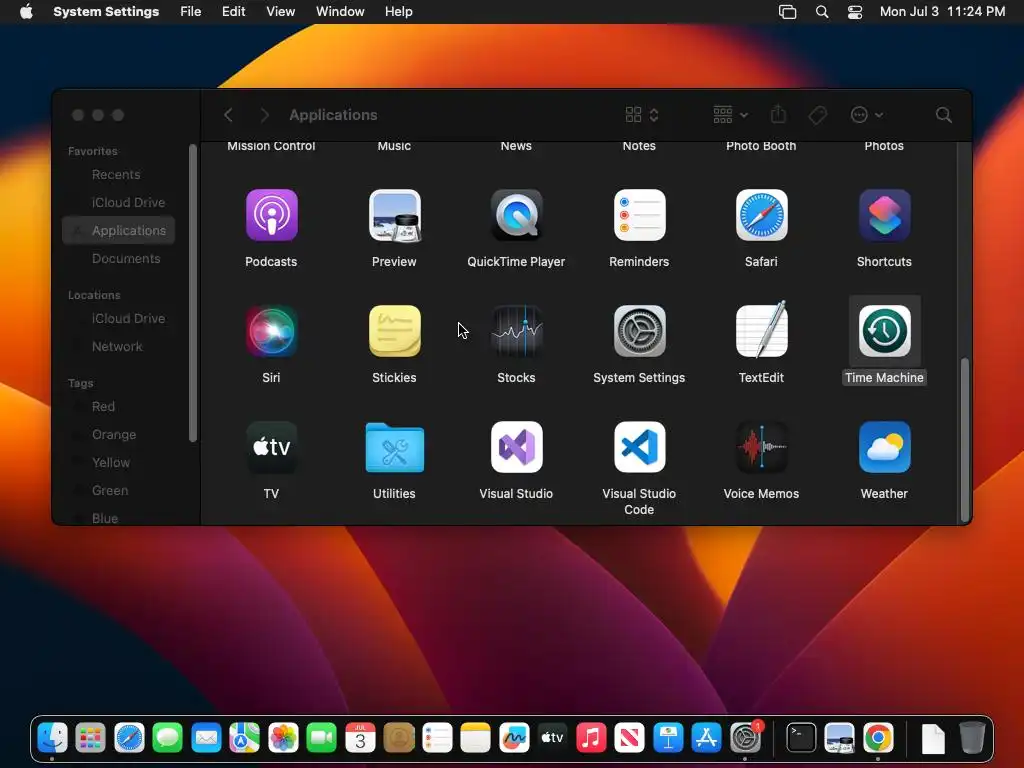The width and height of the screenshot is (1024, 768).
Task: Open the Group By dropdown in toolbar
Action: 730,115
